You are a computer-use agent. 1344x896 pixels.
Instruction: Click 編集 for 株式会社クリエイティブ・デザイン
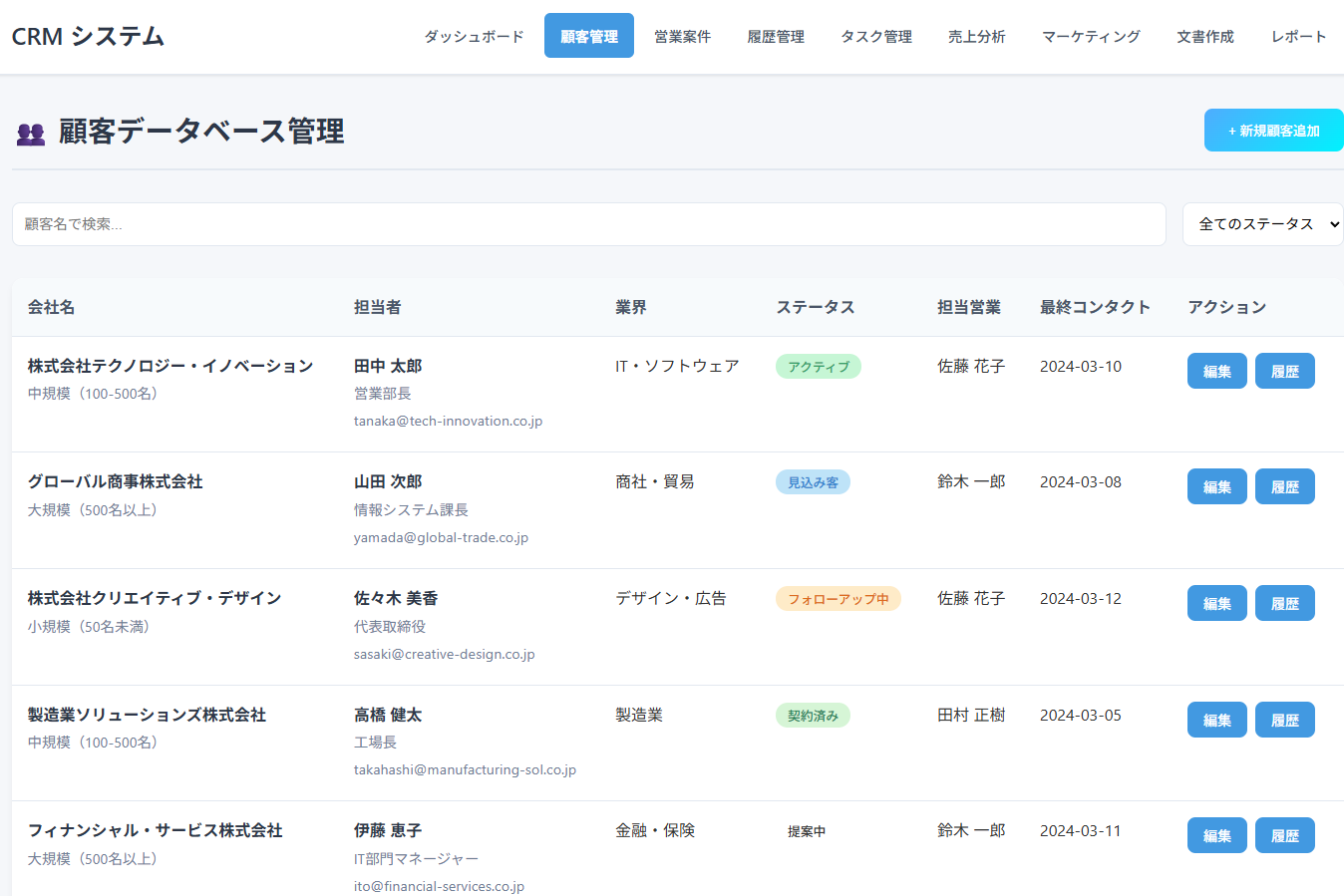click(1216, 604)
